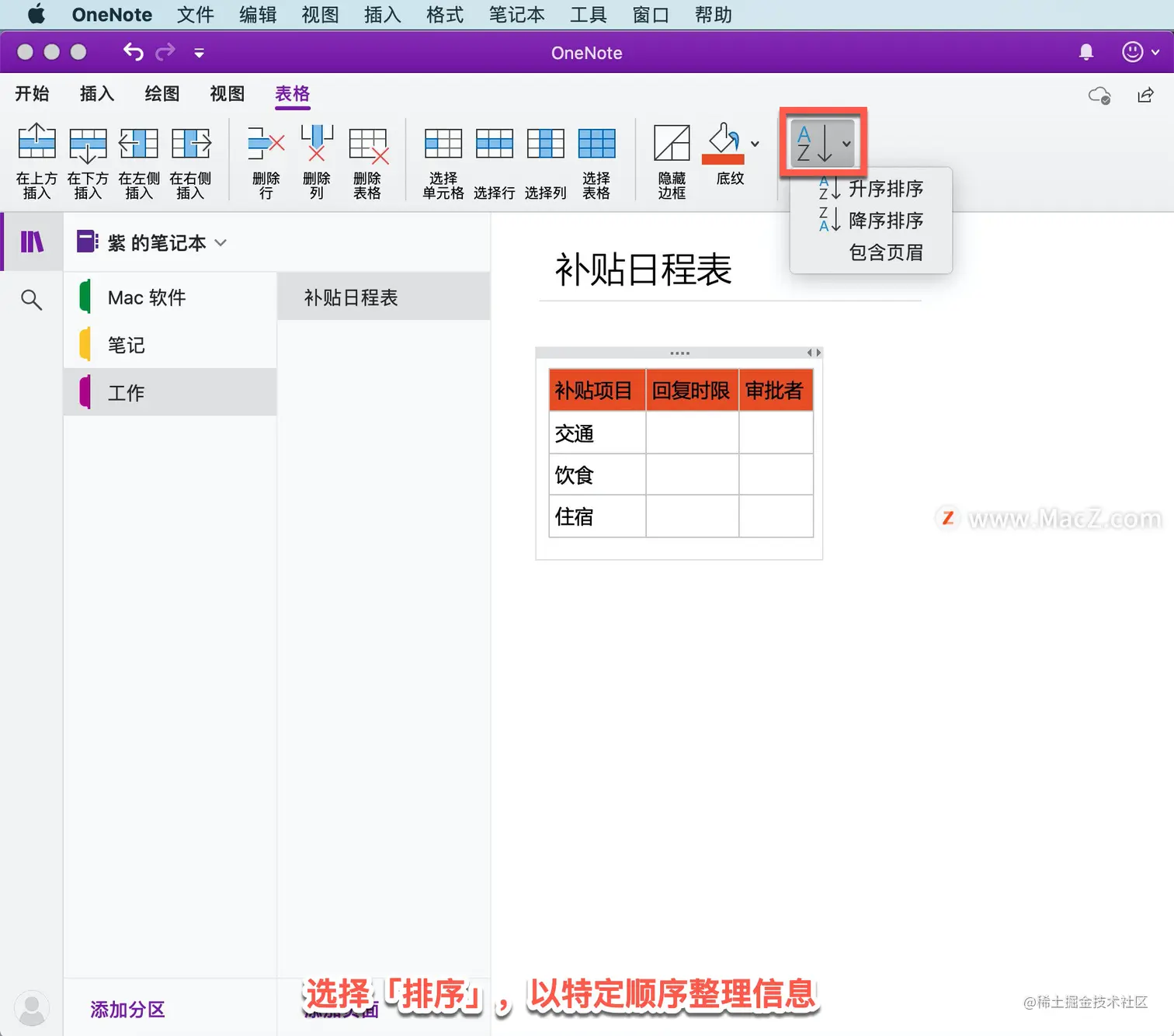This screenshot has width=1174, height=1036.
Task: Click the 审批者 header cell
Action: coord(776,390)
